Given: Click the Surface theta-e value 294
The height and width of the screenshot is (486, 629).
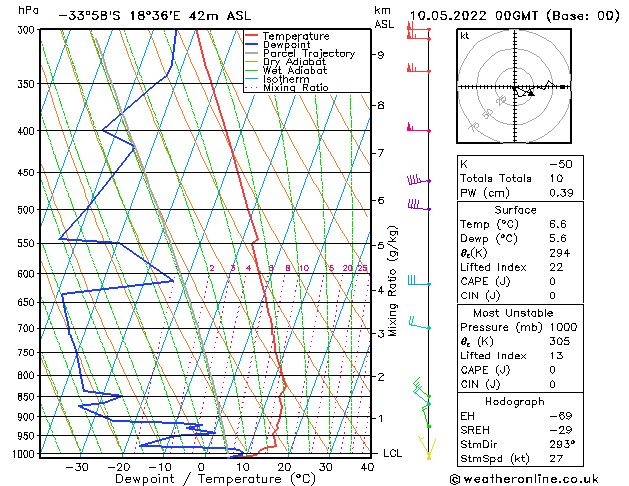Looking at the screenshot, I should tap(560, 253).
